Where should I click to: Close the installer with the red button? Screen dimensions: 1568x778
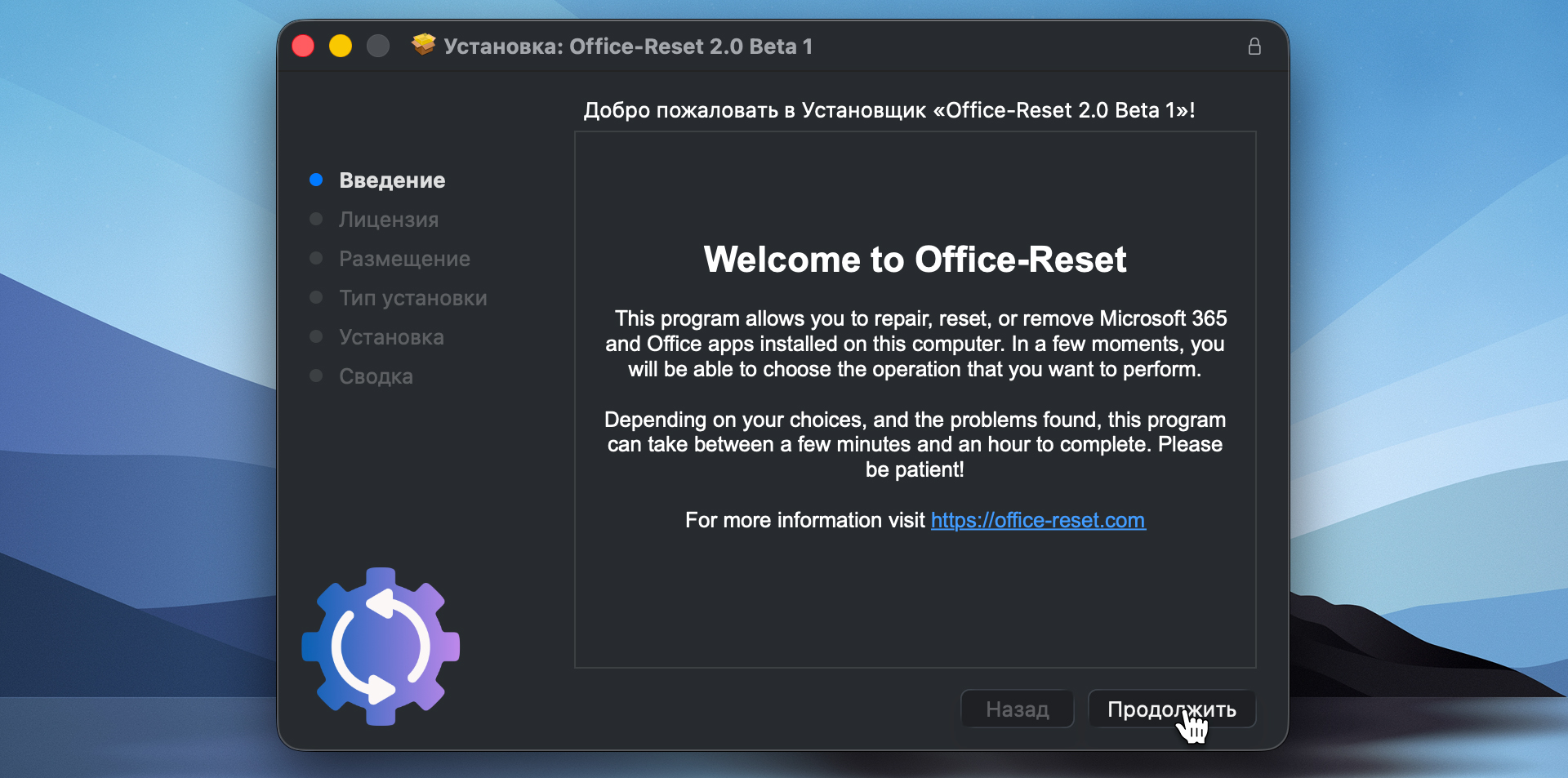(303, 46)
